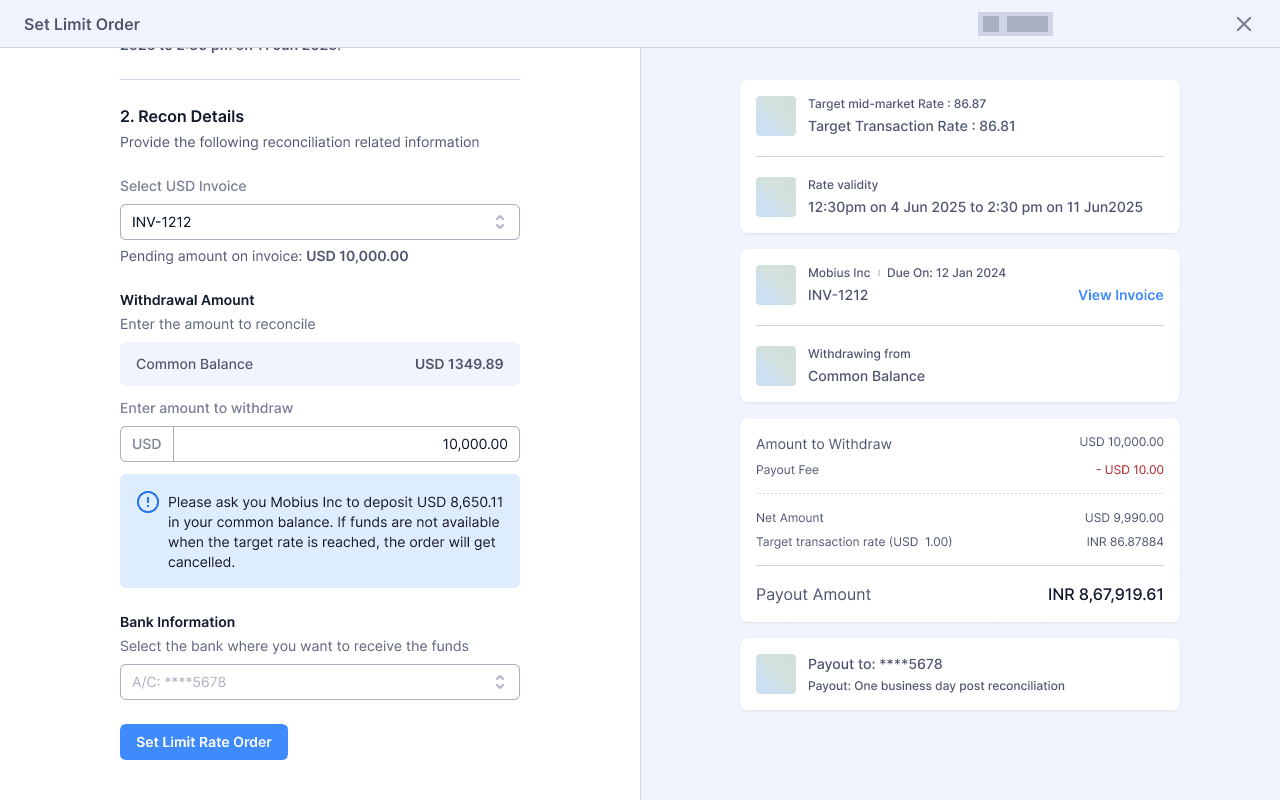The image size is (1280, 800).
Task: Click the 'Set Limit Order' dialog title
Action: point(82,24)
